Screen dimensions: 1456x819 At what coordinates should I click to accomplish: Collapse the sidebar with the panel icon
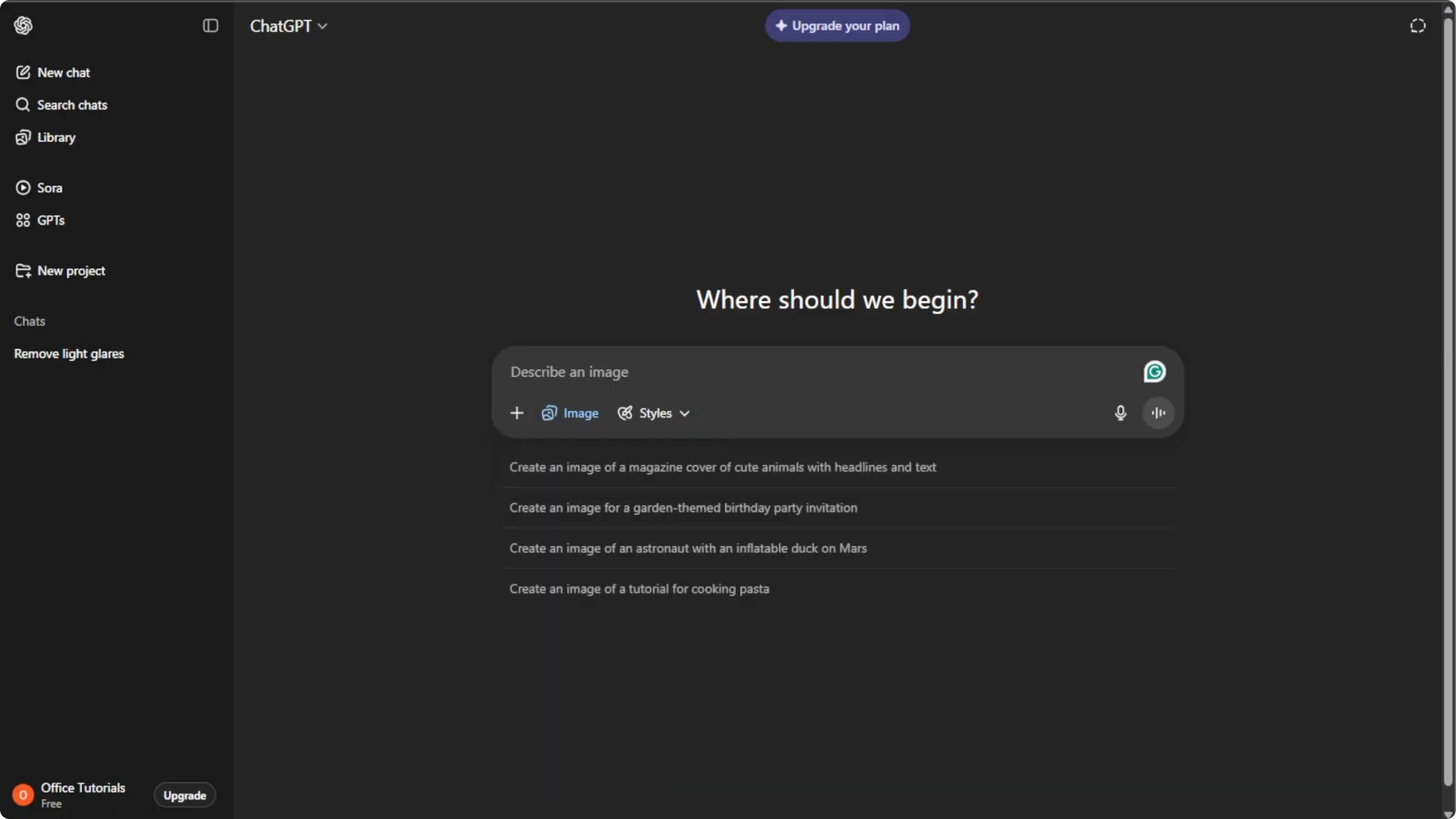tap(210, 25)
